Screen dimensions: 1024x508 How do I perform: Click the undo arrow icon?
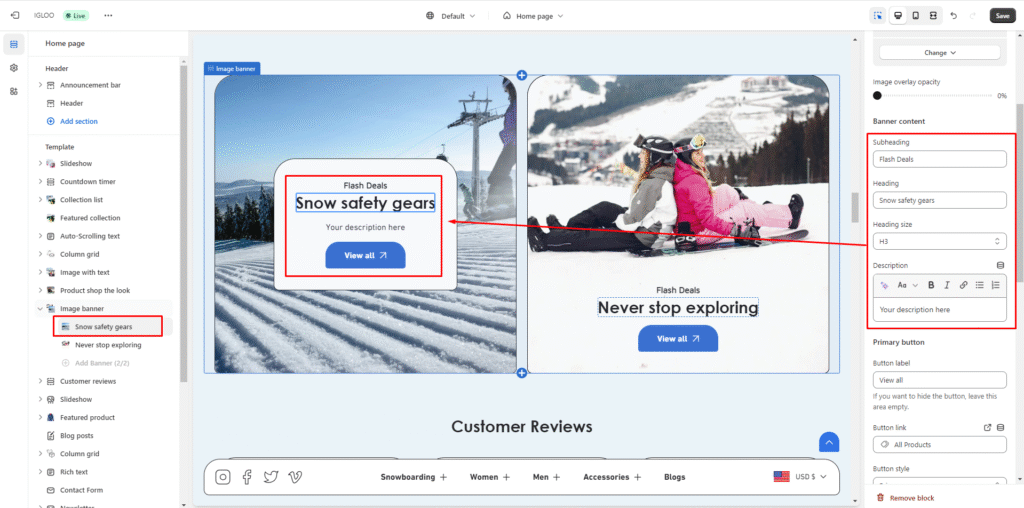click(953, 16)
